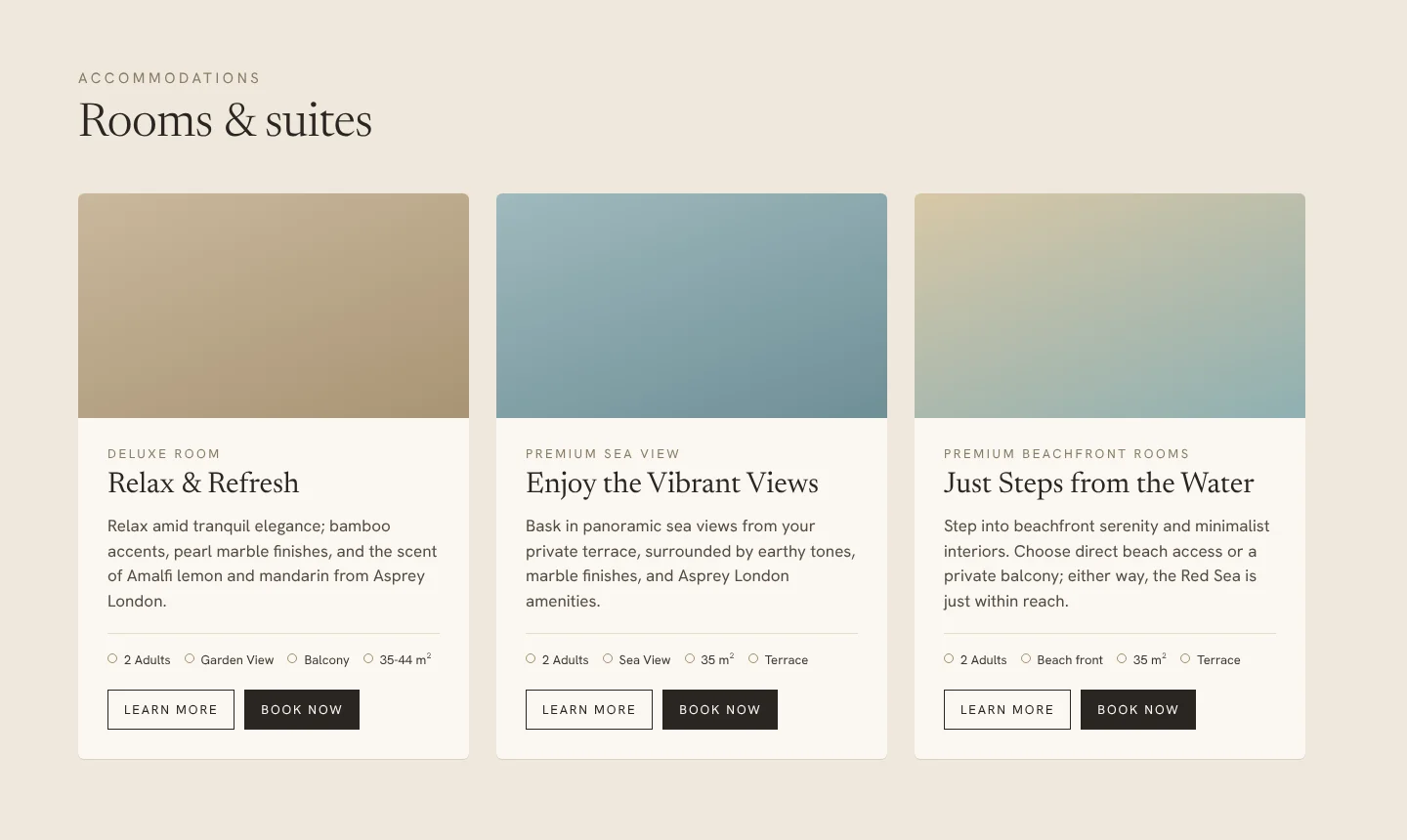The height and width of the screenshot is (840, 1407).
Task: Click Learn More on the Deluxe Room card
Action: (x=171, y=709)
